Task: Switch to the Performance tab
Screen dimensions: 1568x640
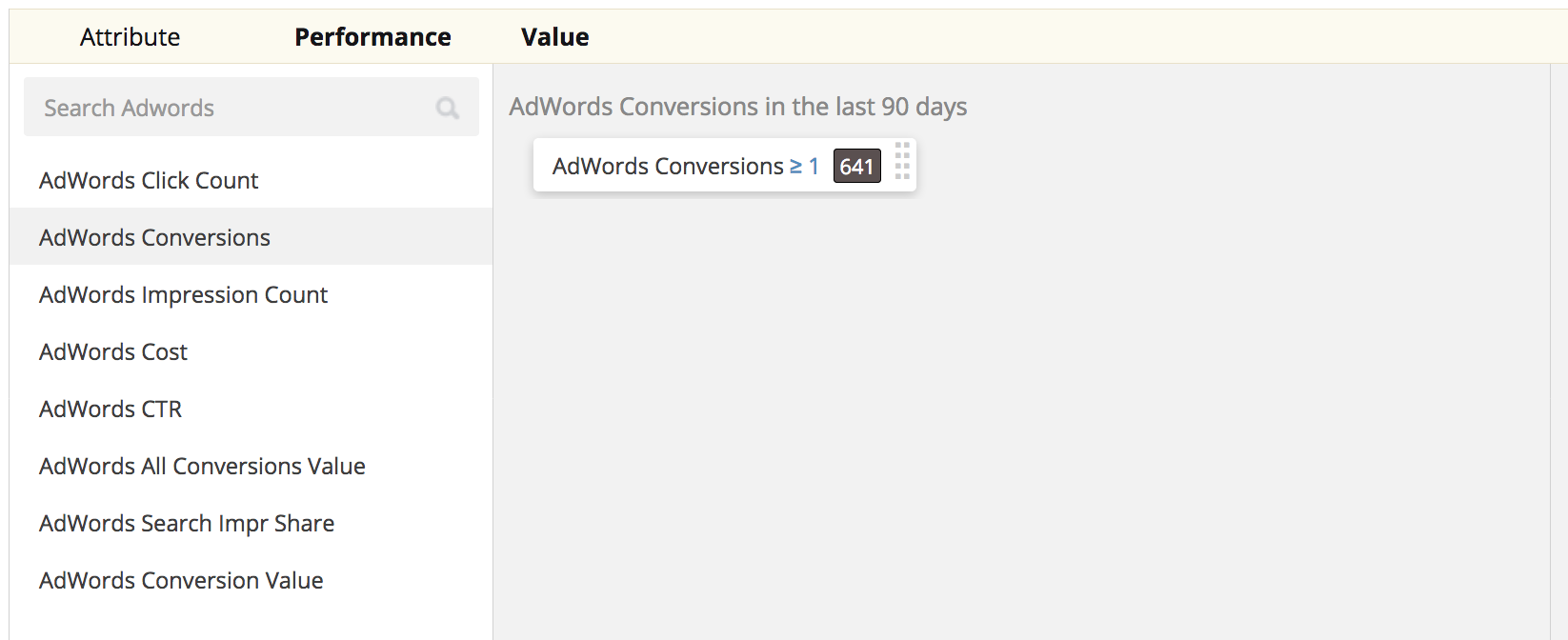Action: click(x=372, y=37)
